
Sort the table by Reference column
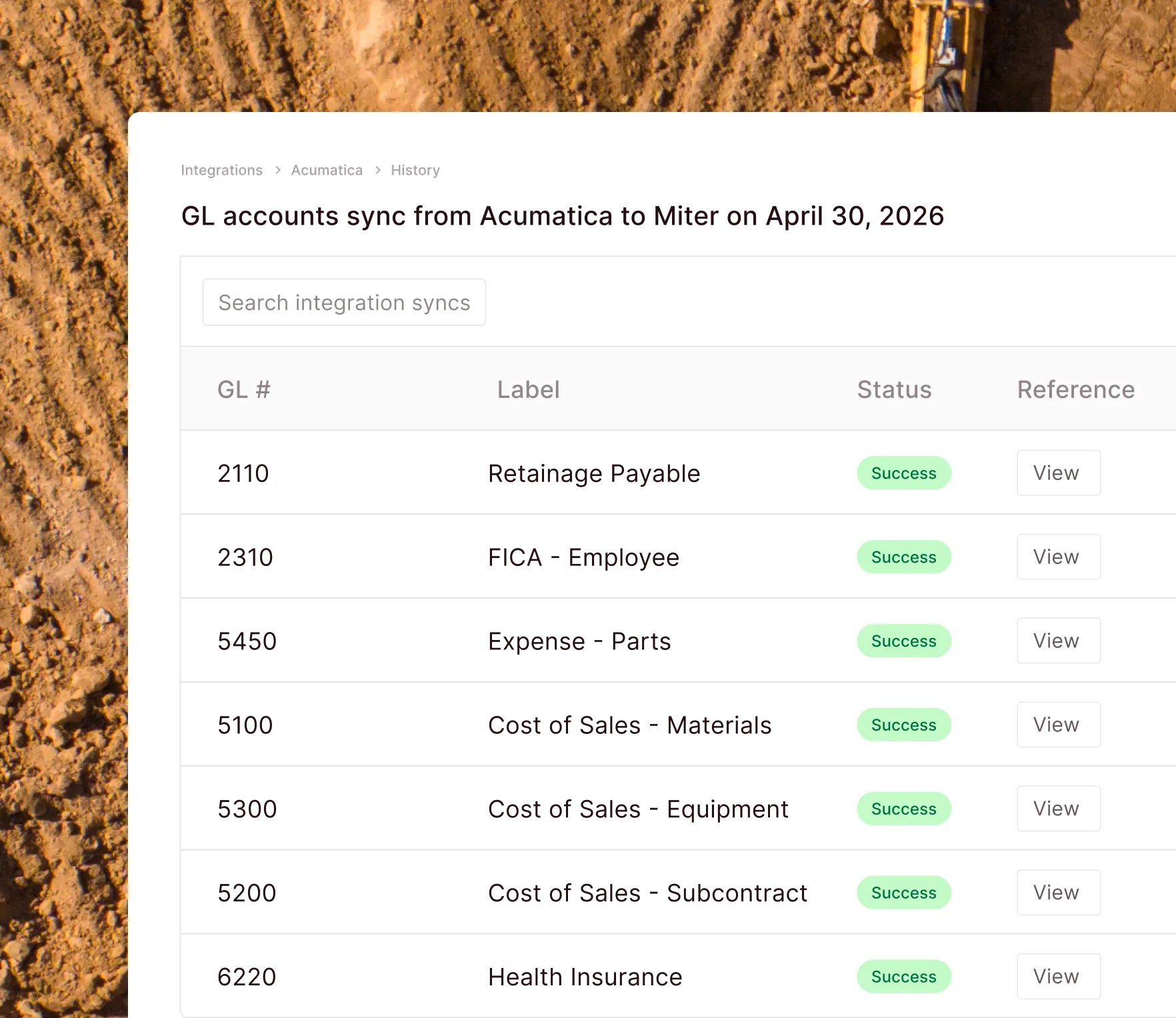tap(1075, 389)
